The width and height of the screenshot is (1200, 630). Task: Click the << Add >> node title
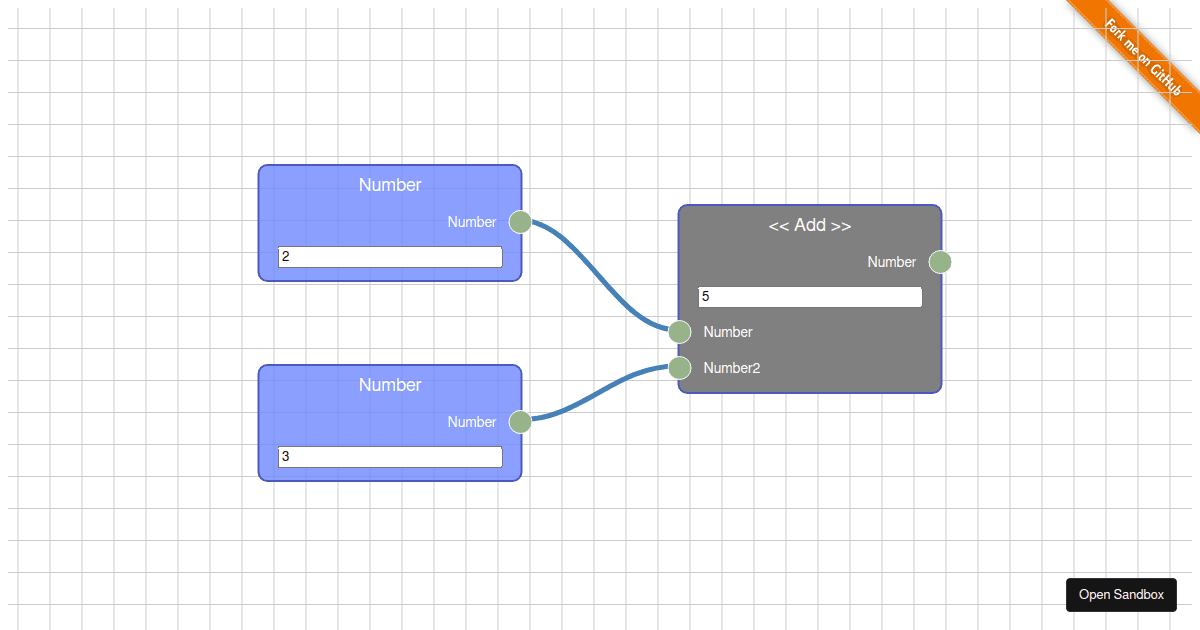810,225
